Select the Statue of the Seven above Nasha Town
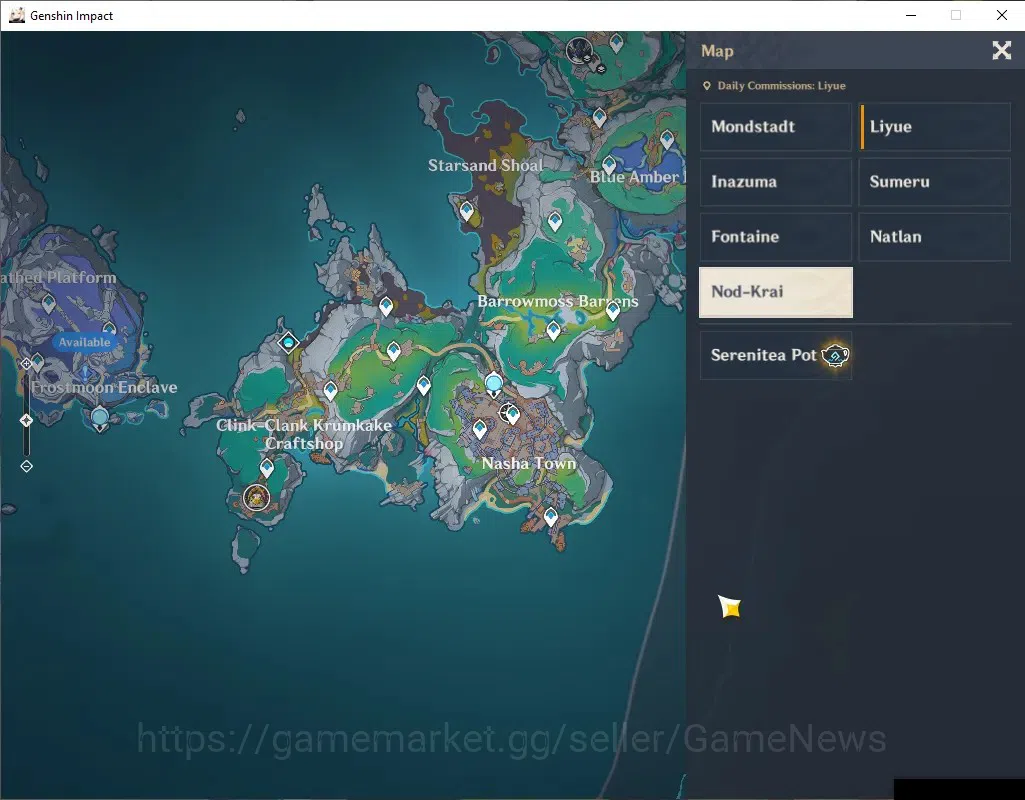 click(494, 384)
